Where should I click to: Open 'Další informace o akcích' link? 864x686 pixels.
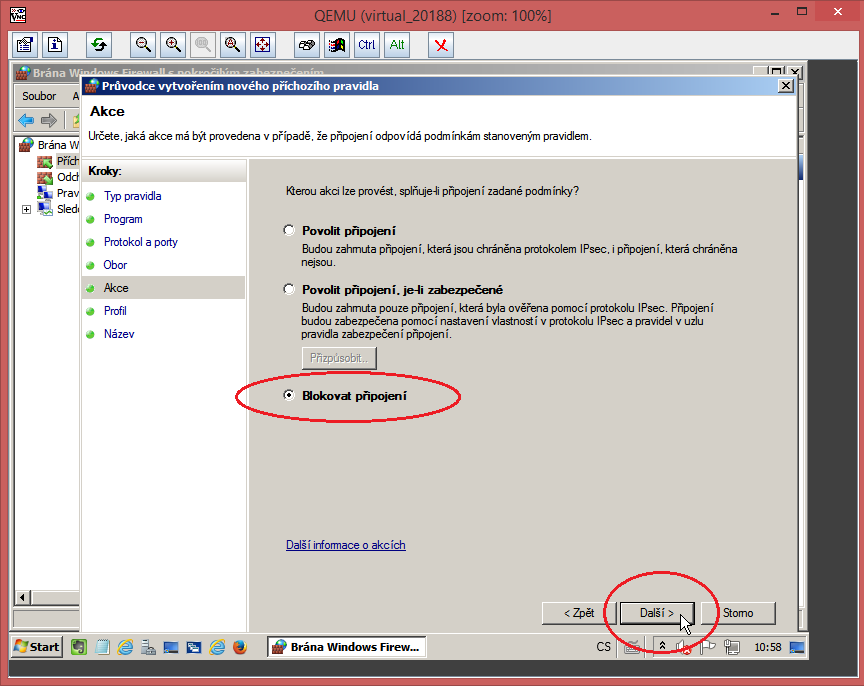[346, 545]
